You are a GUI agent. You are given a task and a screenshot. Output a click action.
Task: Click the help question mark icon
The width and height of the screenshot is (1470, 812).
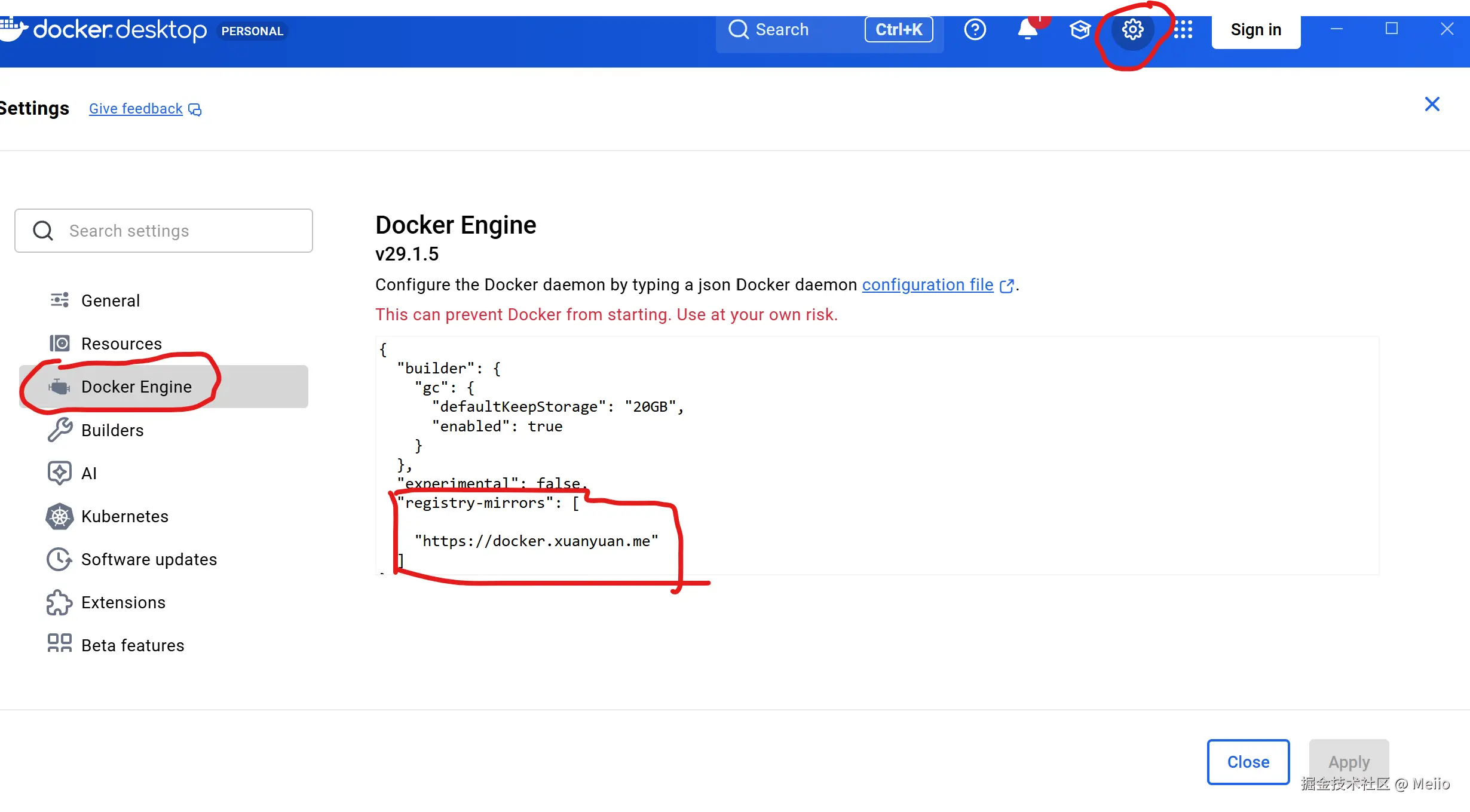pyautogui.click(x=975, y=29)
